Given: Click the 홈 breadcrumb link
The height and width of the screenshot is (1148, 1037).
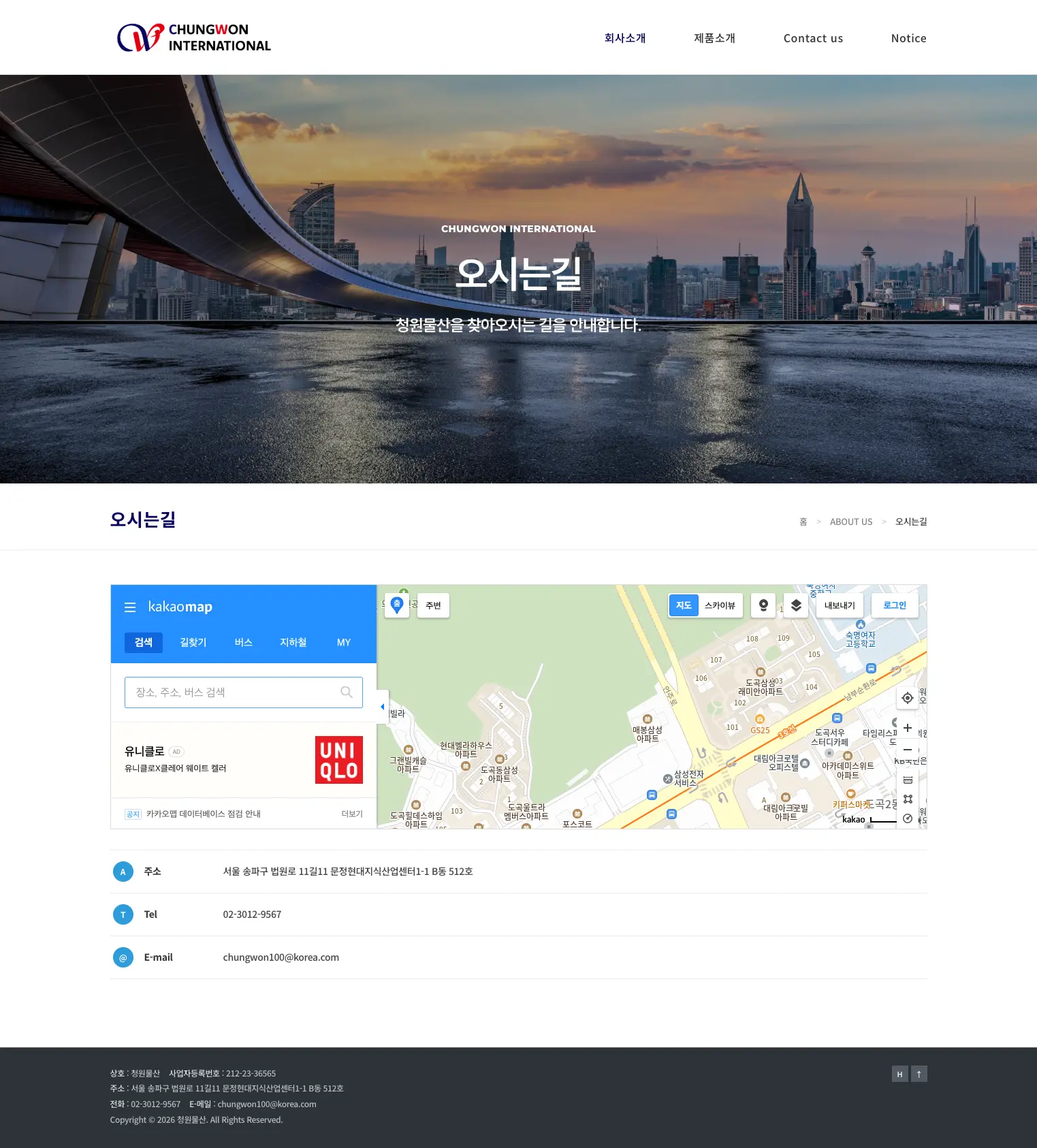Looking at the screenshot, I should (x=803, y=522).
